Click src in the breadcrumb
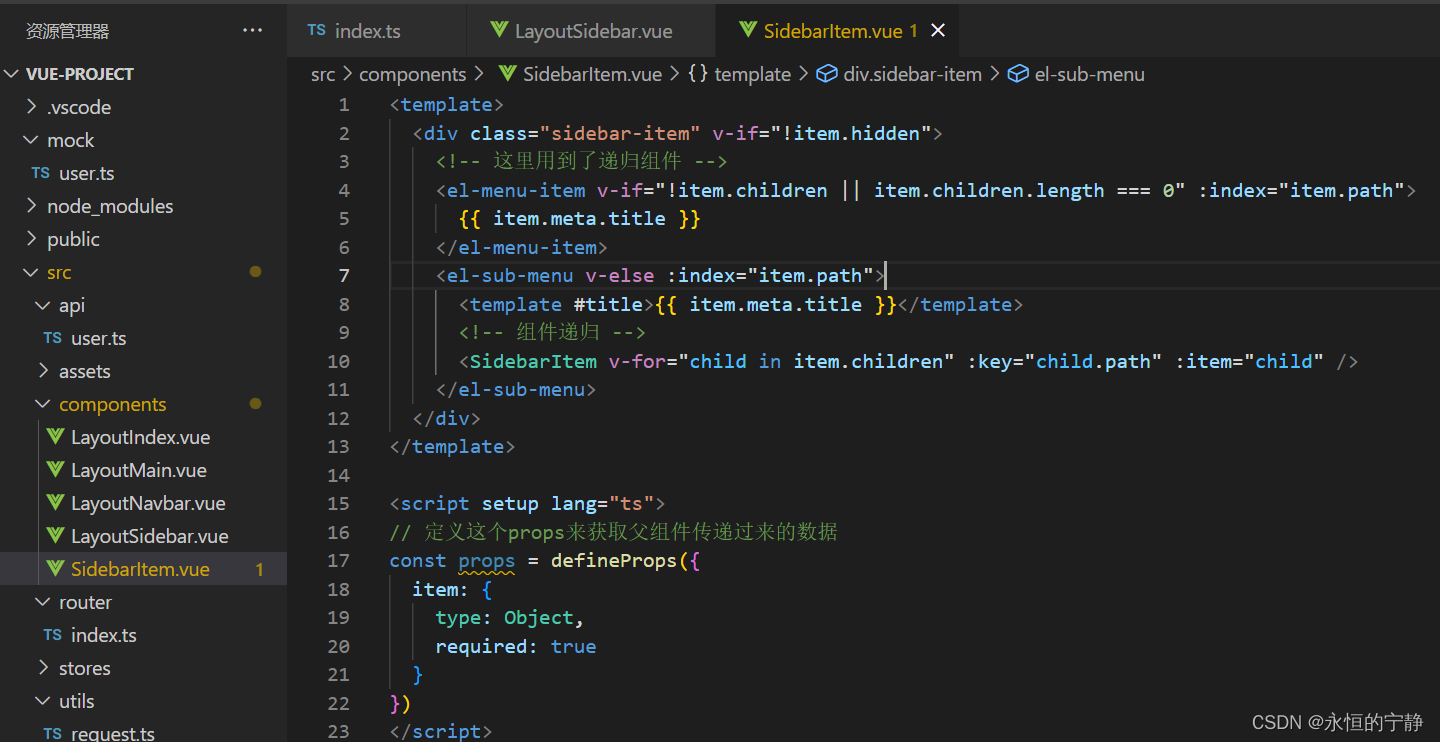1440x742 pixels. 323,74
